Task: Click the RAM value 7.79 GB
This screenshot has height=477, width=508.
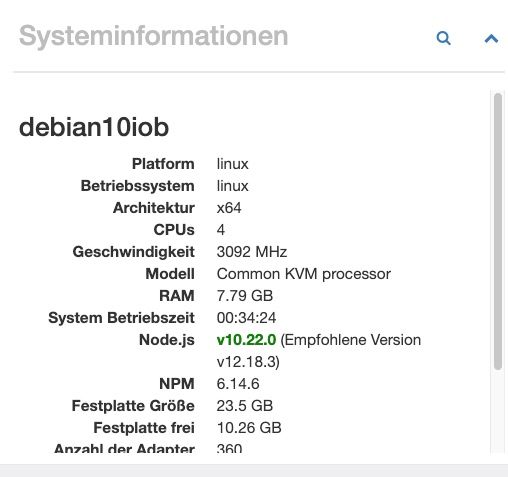Action: click(x=245, y=296)
